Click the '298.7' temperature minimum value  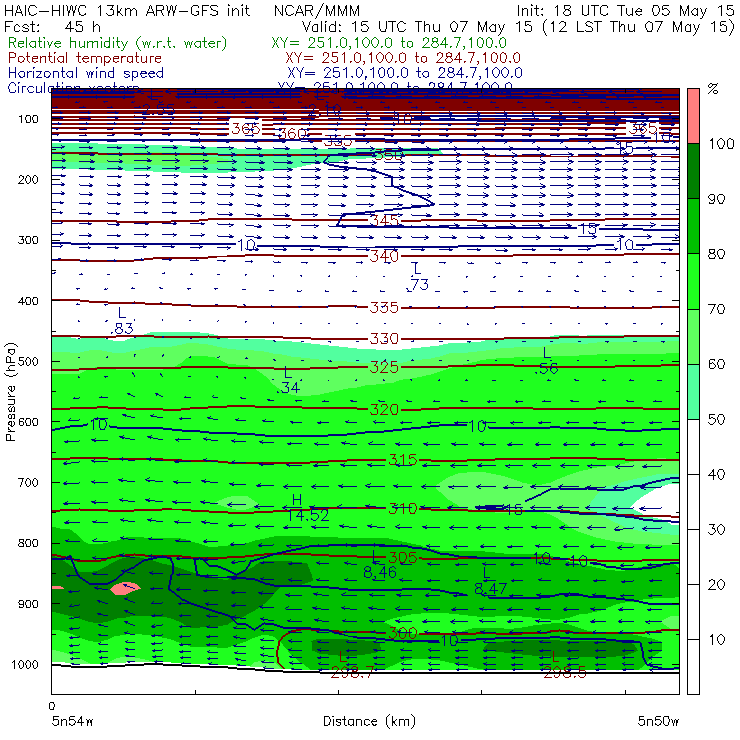(x=352, y=673)
